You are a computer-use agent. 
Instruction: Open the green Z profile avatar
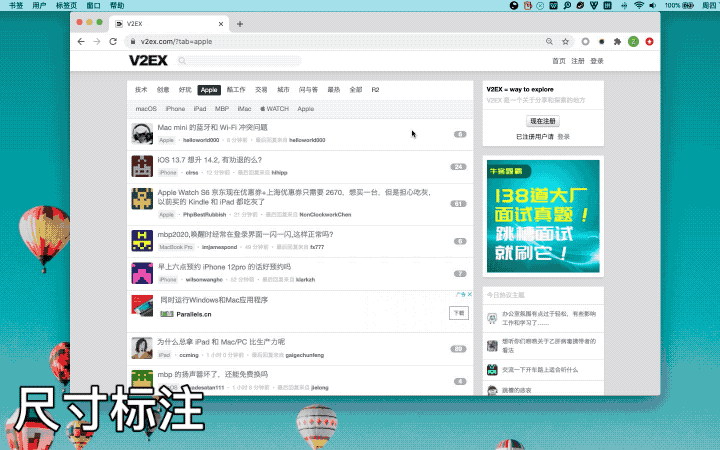(x=633, y=41)
